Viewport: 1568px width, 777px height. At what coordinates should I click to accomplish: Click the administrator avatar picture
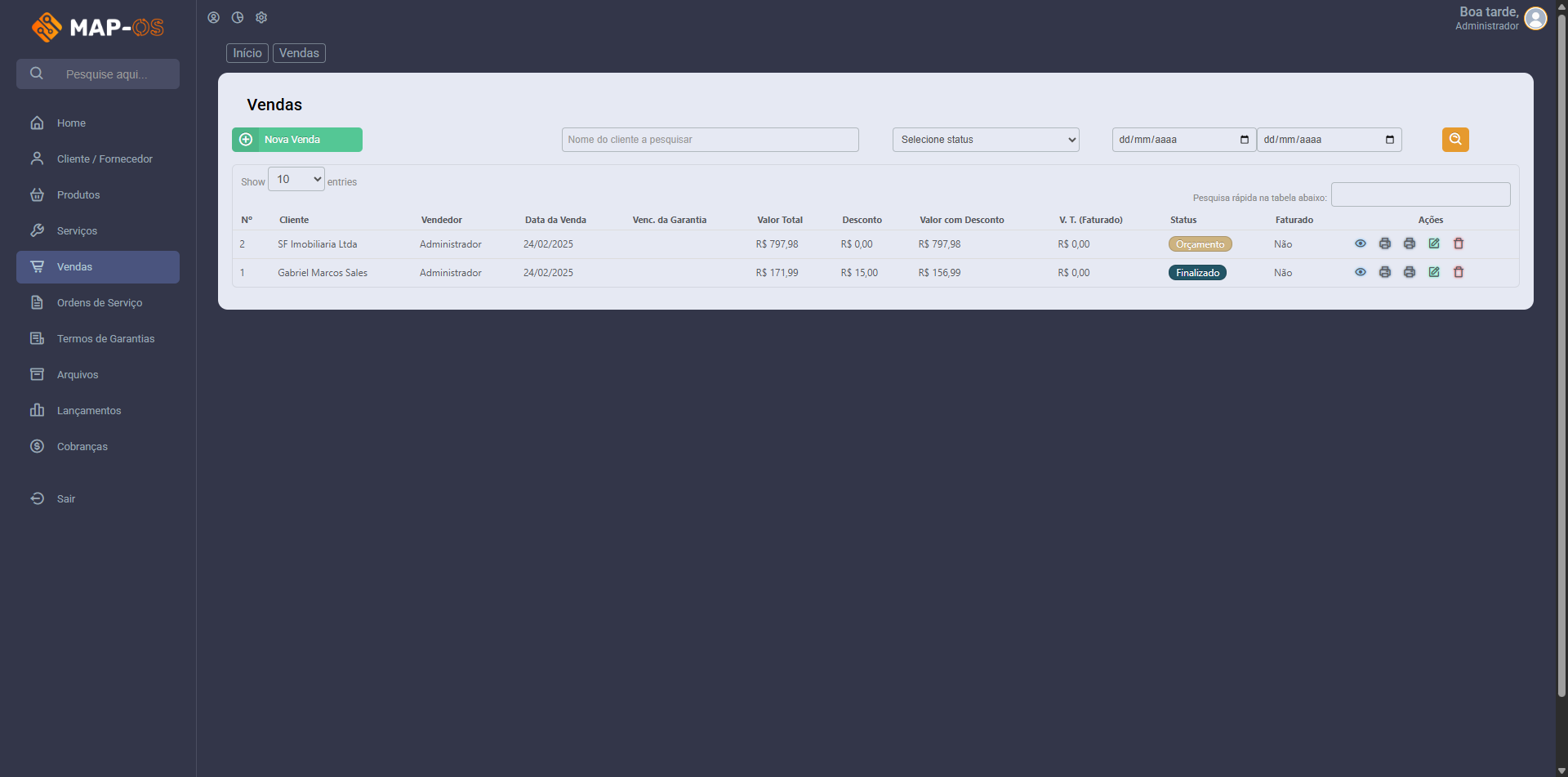(x=1535, y=19)
